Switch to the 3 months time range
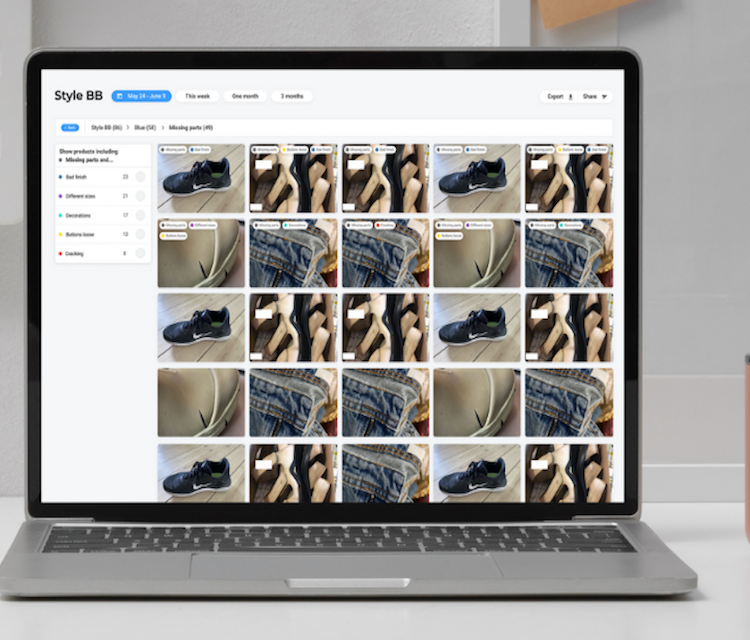750x640 pixels. coord(292,96)
